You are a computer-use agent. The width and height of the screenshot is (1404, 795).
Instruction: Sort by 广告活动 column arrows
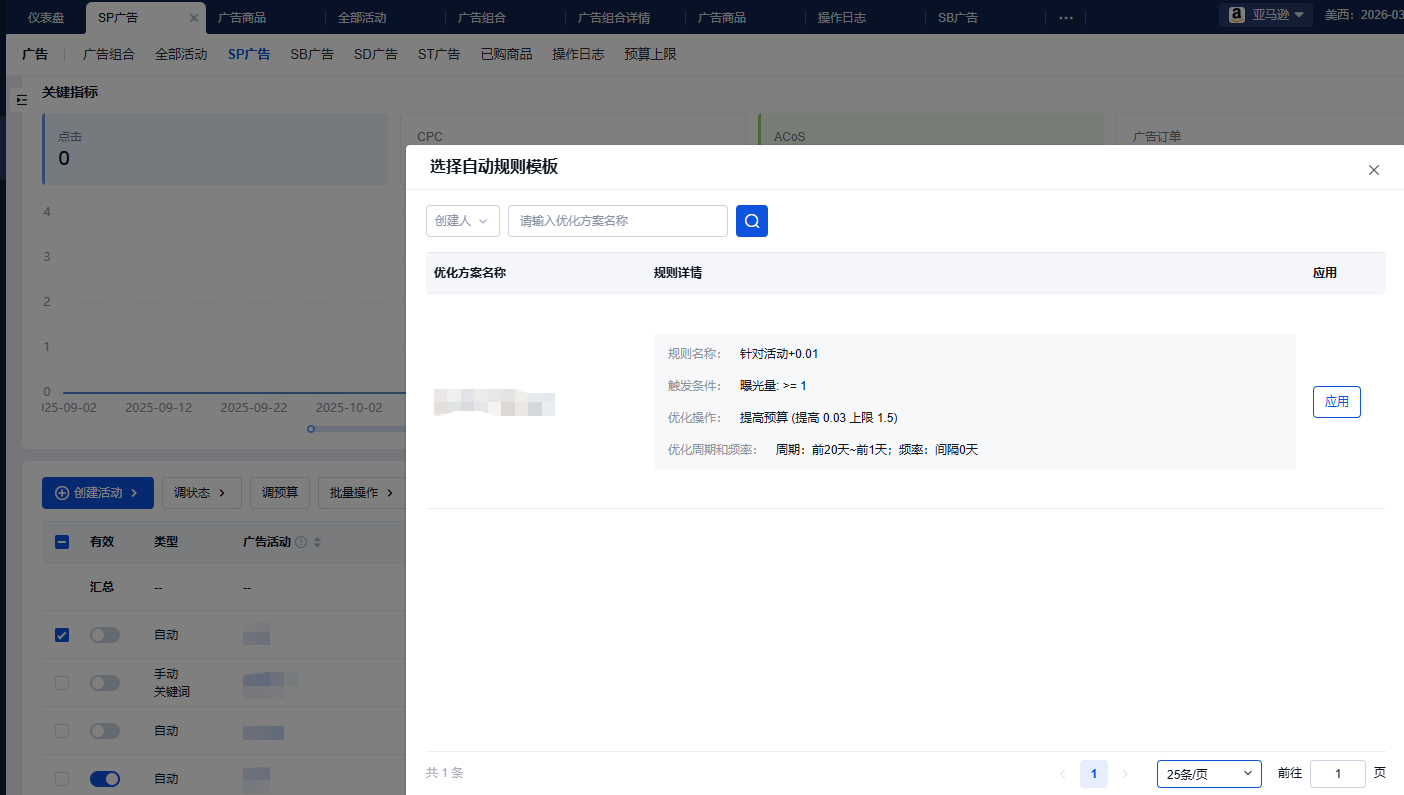click(x=318, y=542)
